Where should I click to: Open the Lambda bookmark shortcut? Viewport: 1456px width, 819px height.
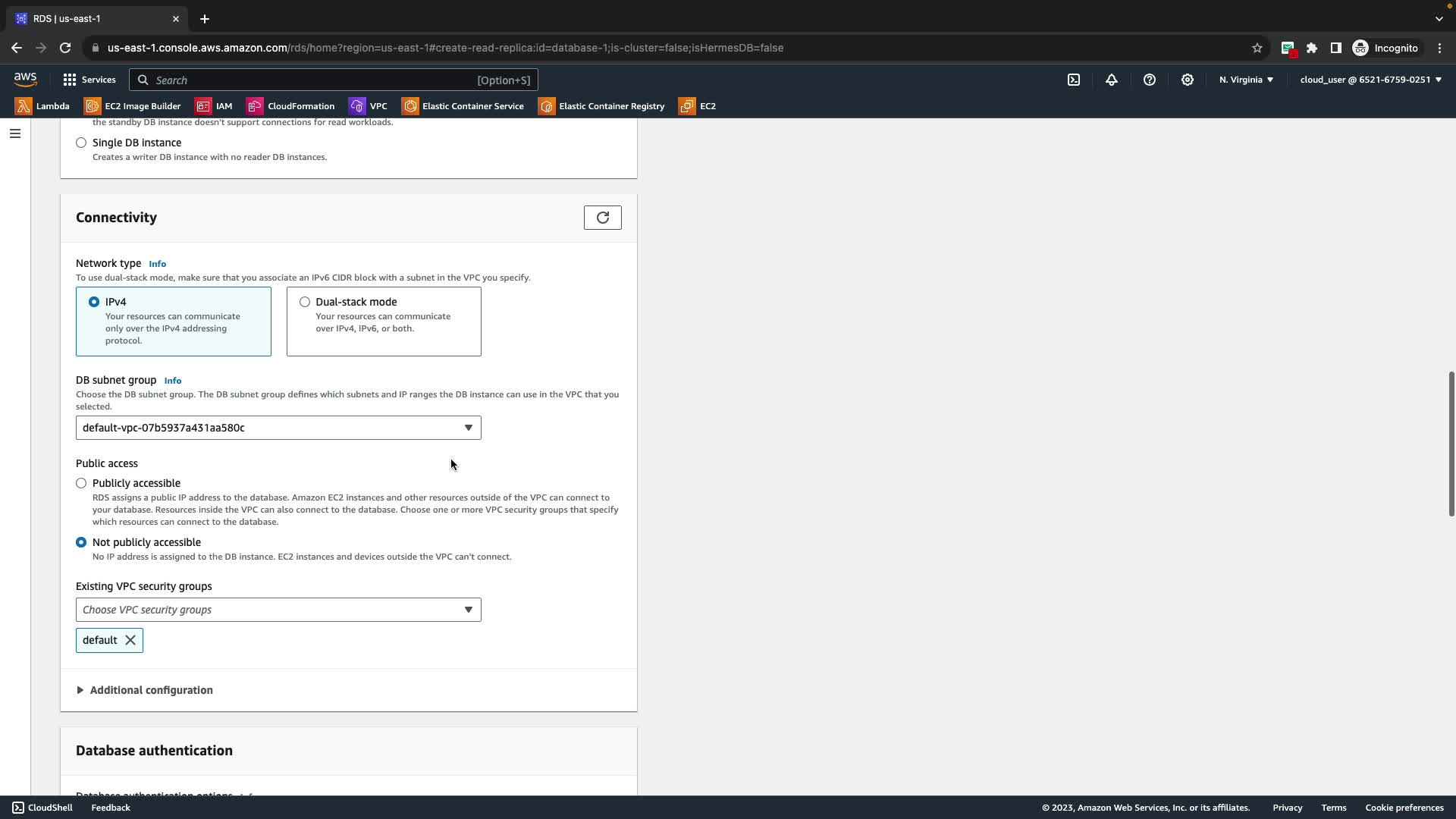42,106
